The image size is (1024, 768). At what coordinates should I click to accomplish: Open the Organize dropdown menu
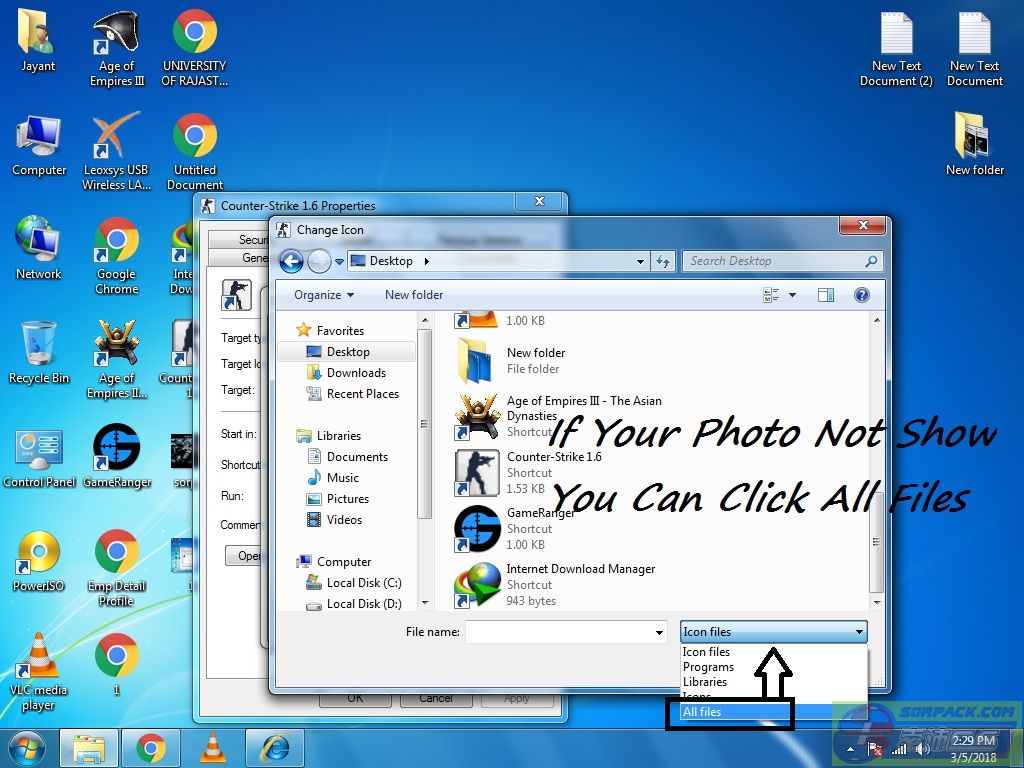[x=324, y=295]
